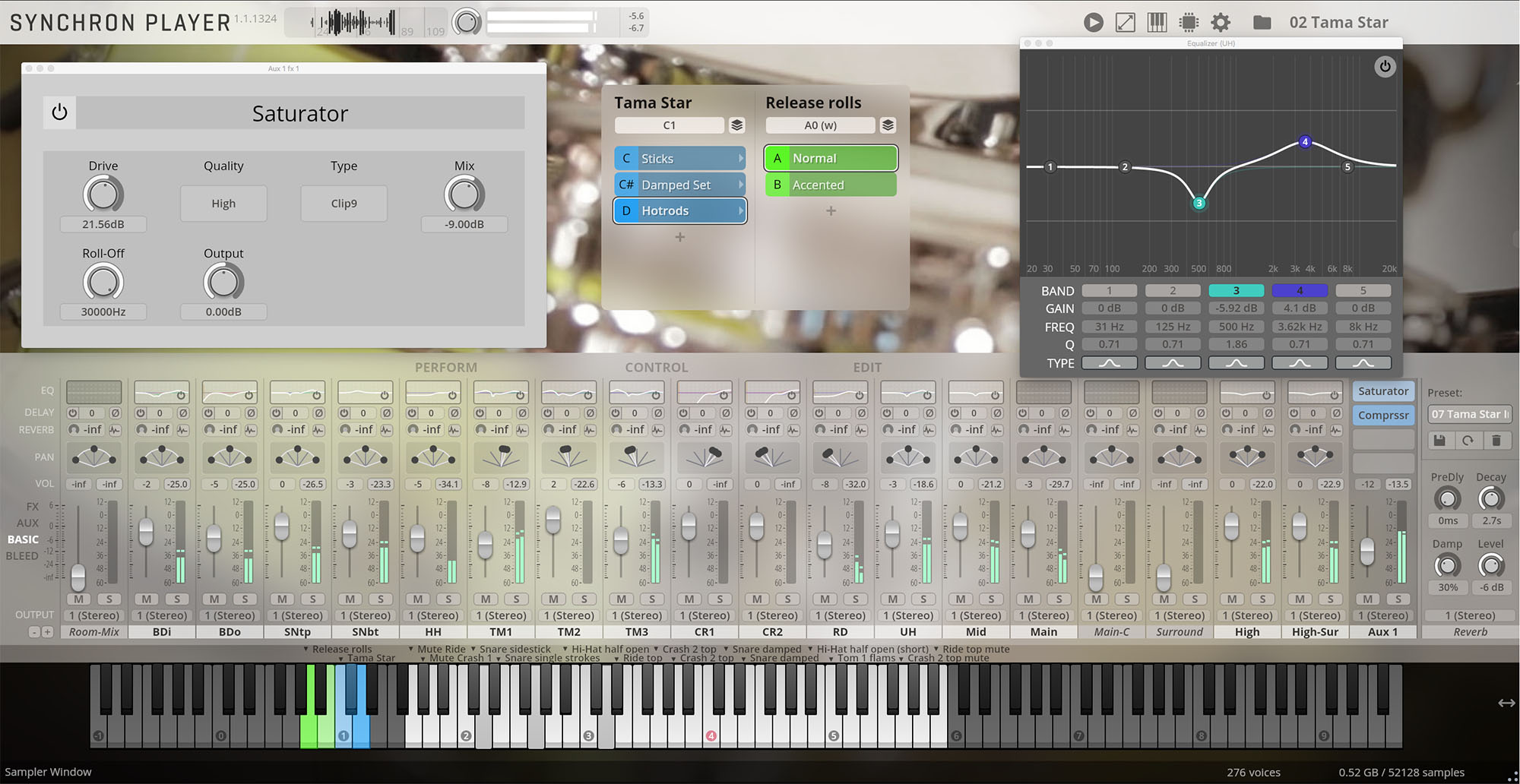Add mixer channel with plus button

pyautogui.click(x=47, y=632)
